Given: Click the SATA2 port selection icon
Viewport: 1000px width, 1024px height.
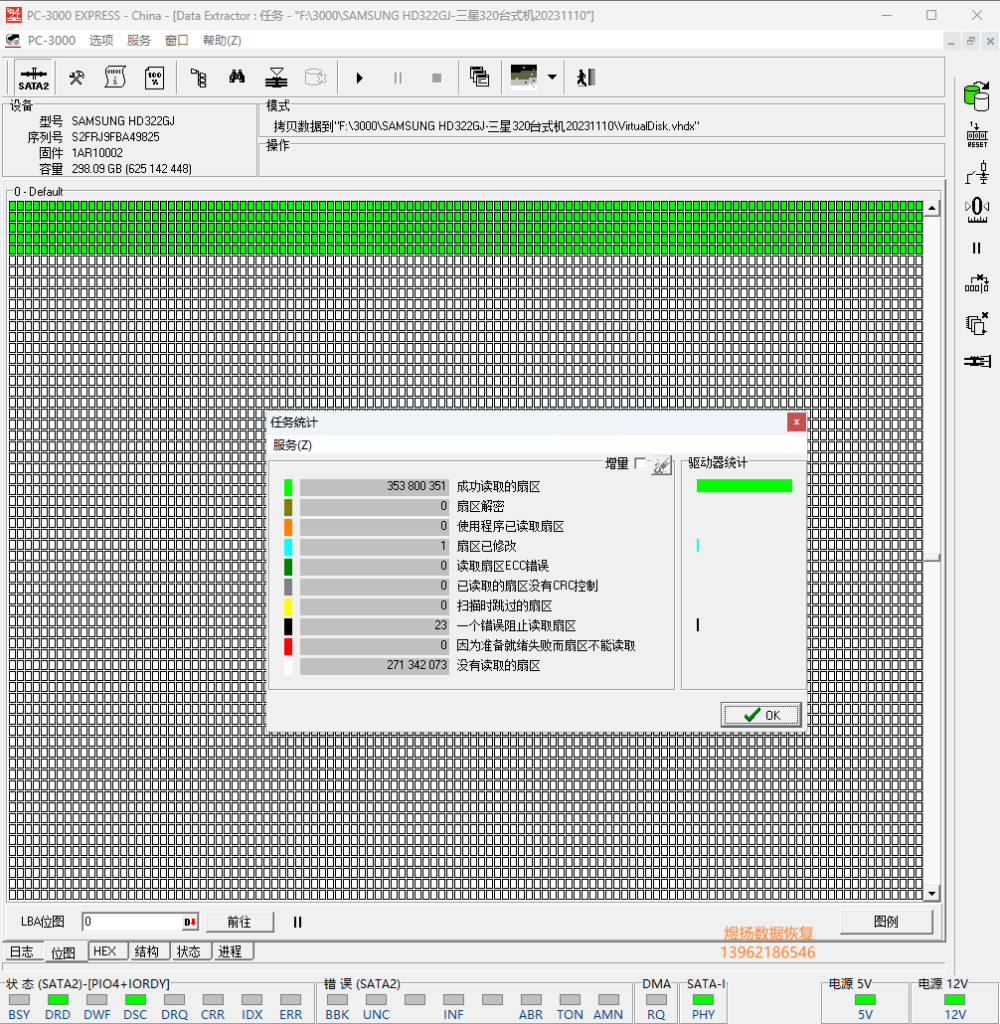Looking at the screenshot, I should (x=33, y=78).
